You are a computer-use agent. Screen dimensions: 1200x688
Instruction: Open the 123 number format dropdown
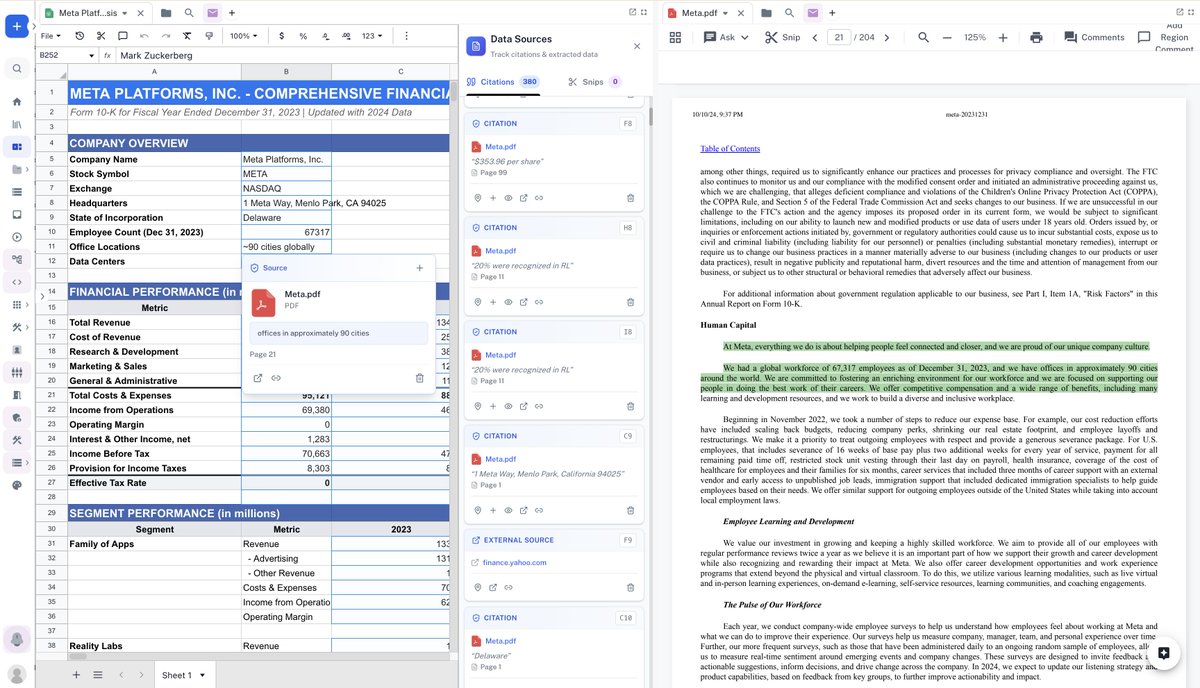click(373, 36)
